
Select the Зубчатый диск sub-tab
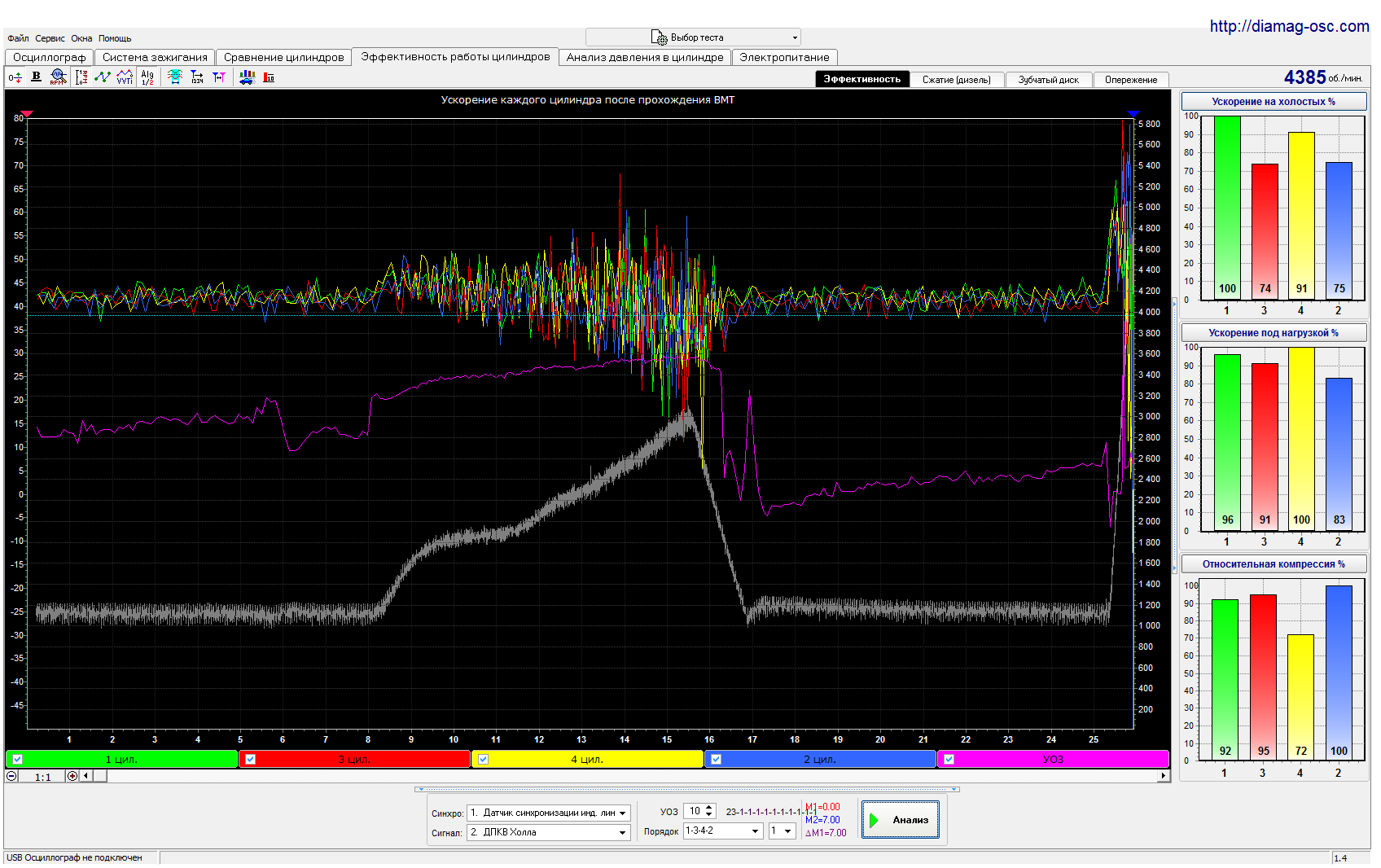(x=1049, y=79)
